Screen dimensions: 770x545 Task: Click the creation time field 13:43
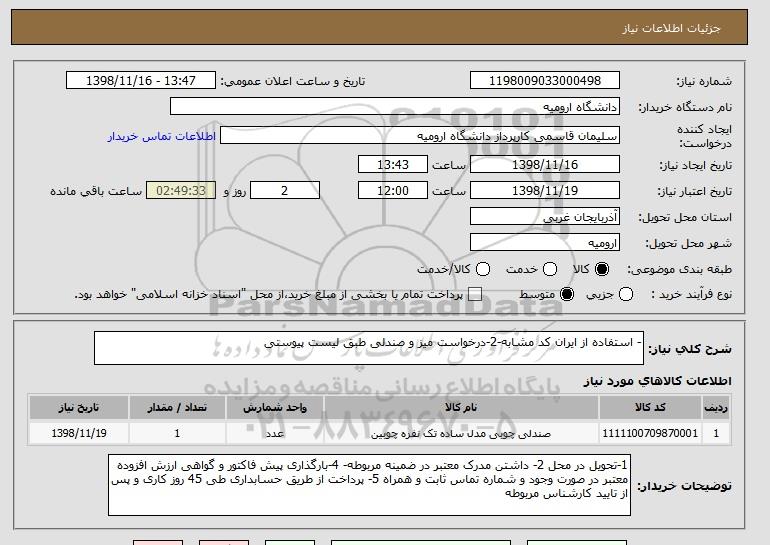pyautogui.click(x=393, y=164)
